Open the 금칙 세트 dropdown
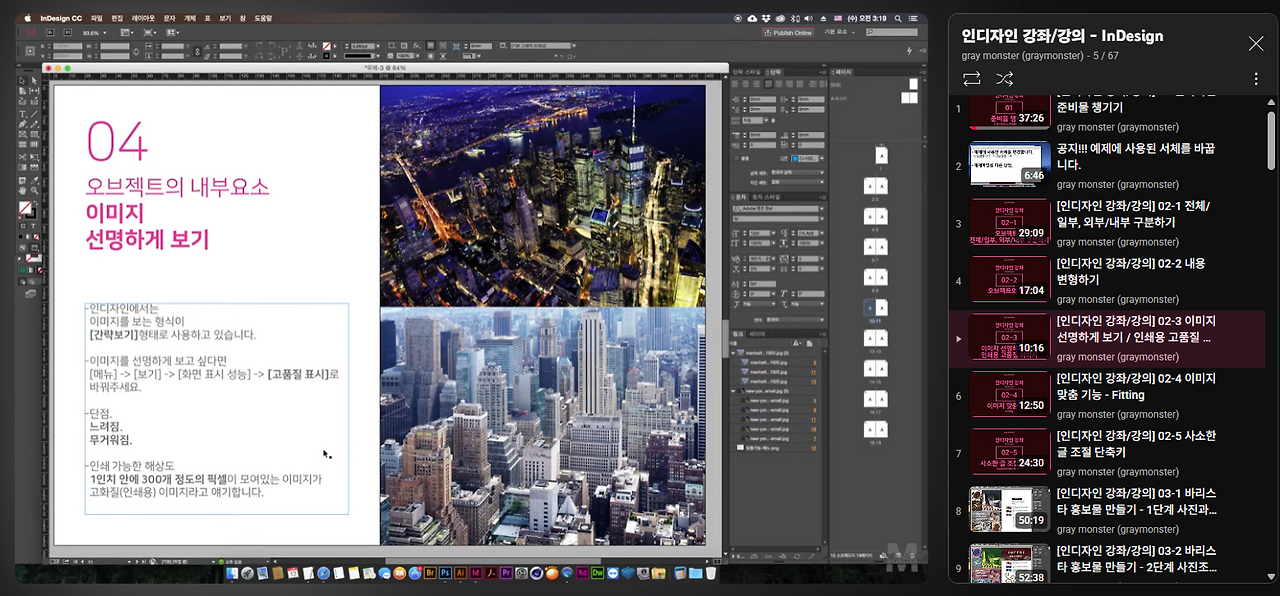 pyautogui.click(x=798, y=172)
